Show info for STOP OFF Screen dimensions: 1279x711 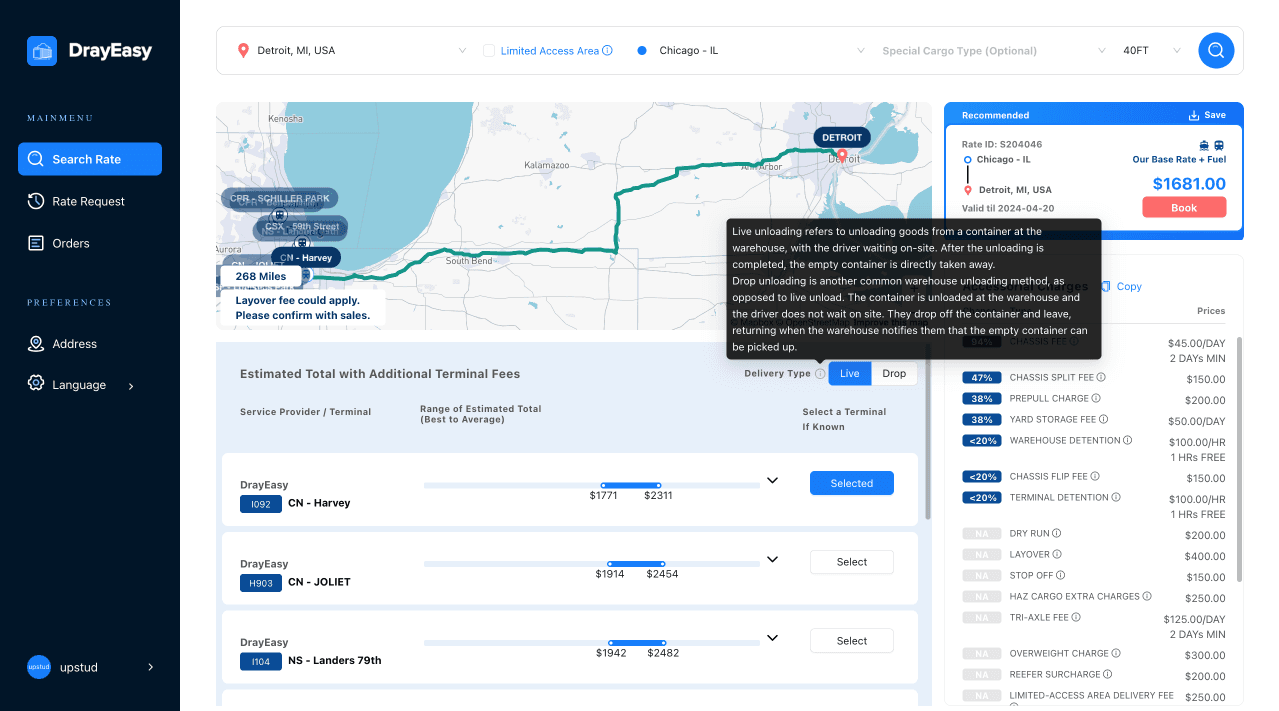1060,575
